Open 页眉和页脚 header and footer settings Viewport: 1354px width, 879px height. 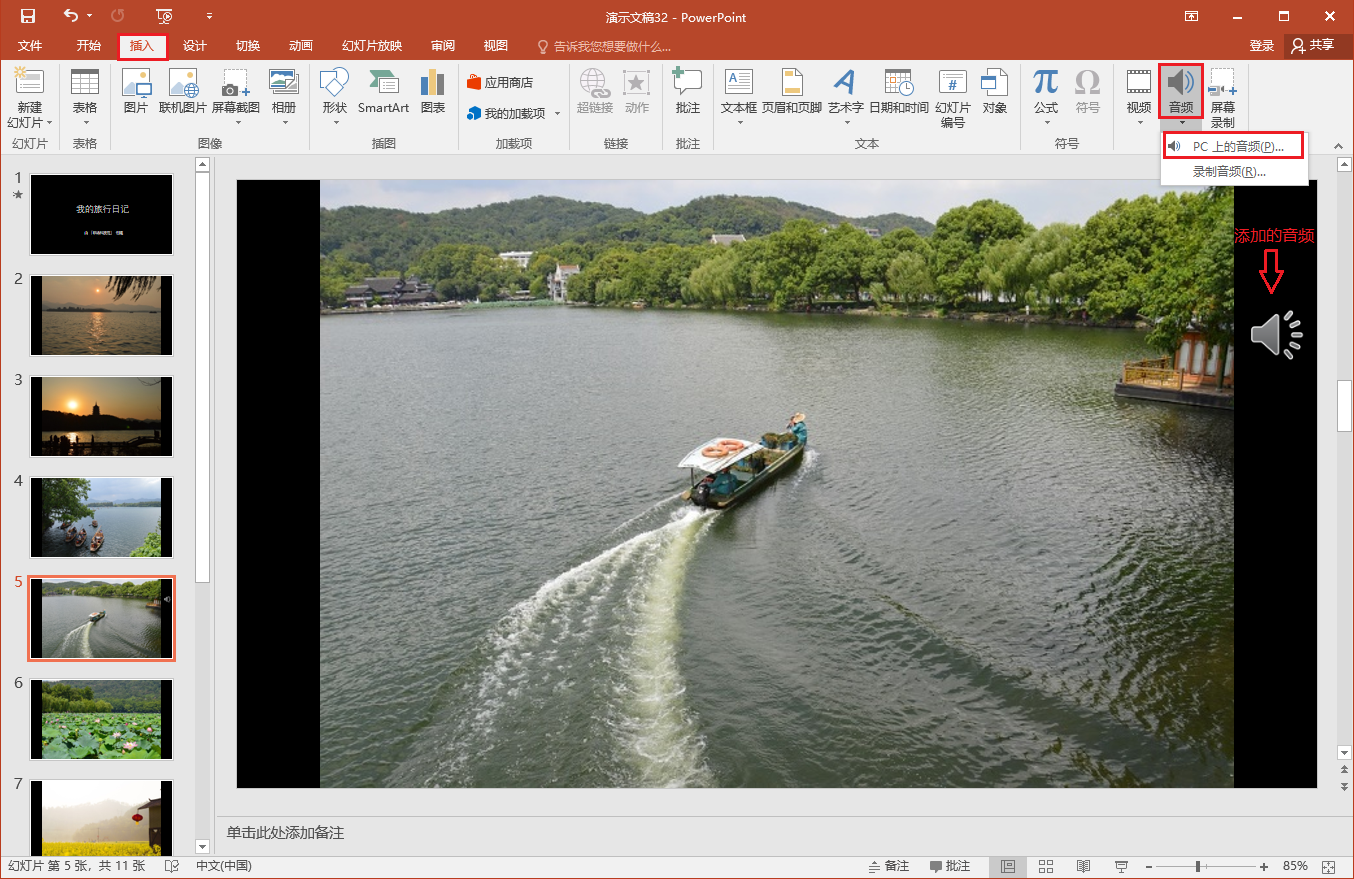(x=792, y=93)
